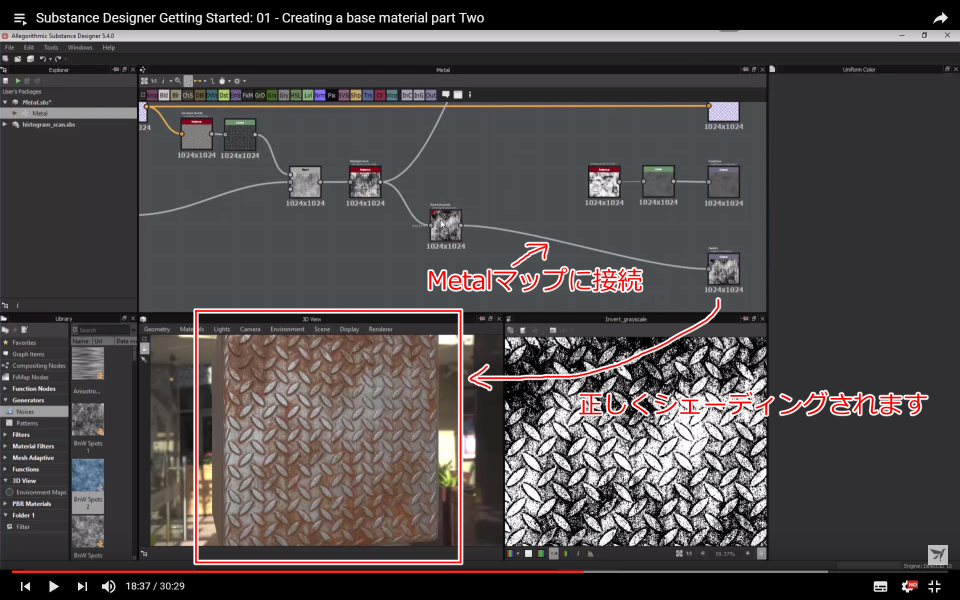The width and height of the screenshot is (960, 600).
Task: Add an Output (Out) node shortcut
Action: (430, 96)
